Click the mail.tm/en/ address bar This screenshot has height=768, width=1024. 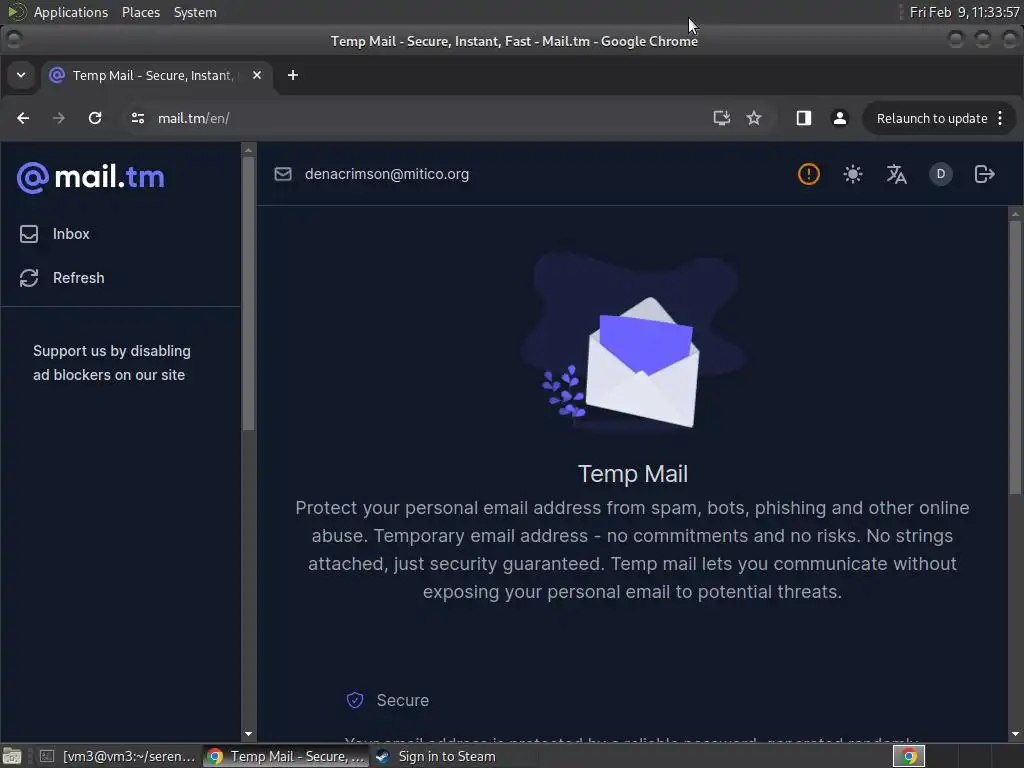[418, 118]
